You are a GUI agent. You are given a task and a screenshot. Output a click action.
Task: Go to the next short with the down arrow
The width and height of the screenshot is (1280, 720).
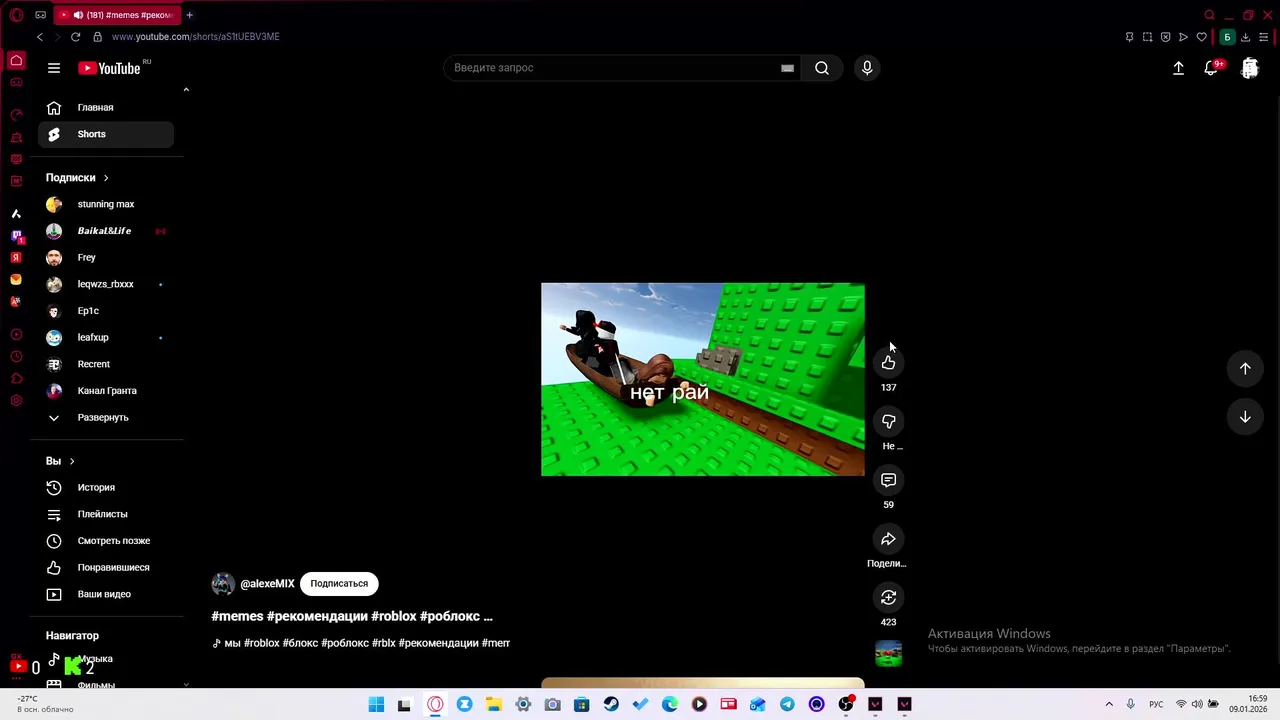[x=1245, y=417]
